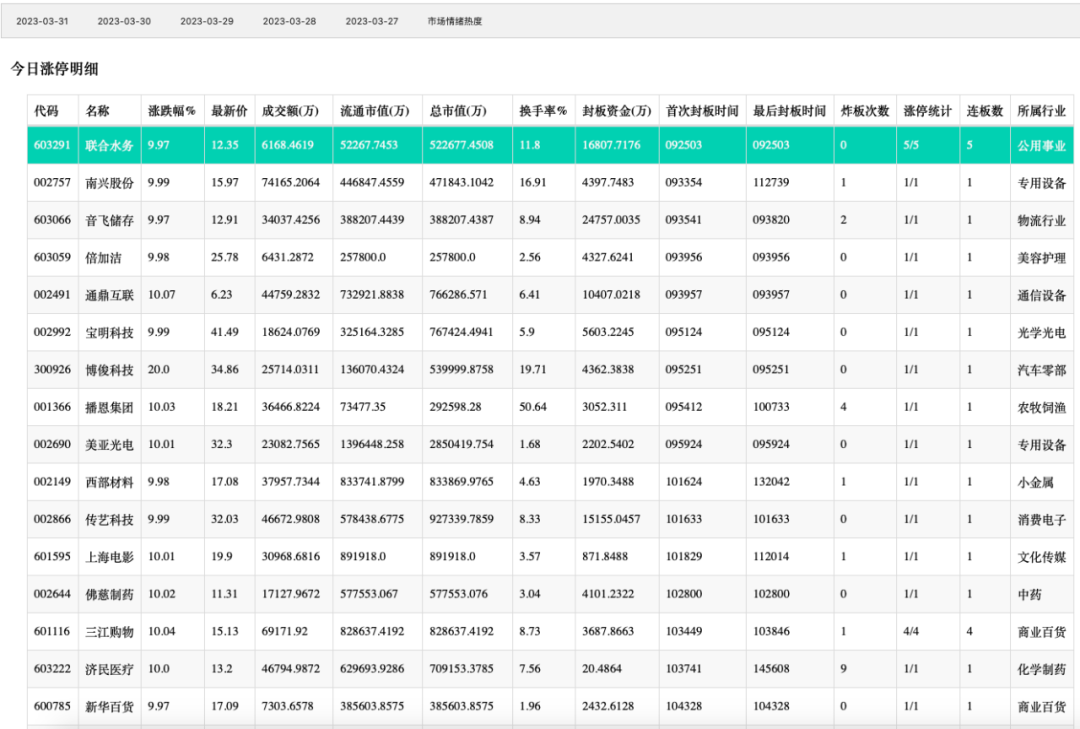Click industry 消费电子 for 传艺科技
The image size is (1080, 729).
(1041, 520)
